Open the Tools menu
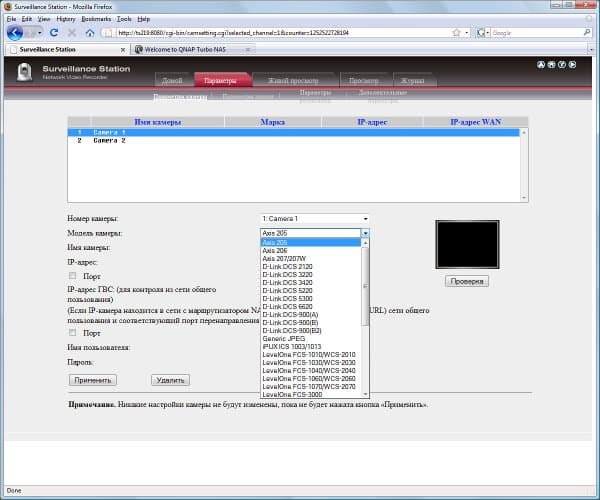 point(124,19)
